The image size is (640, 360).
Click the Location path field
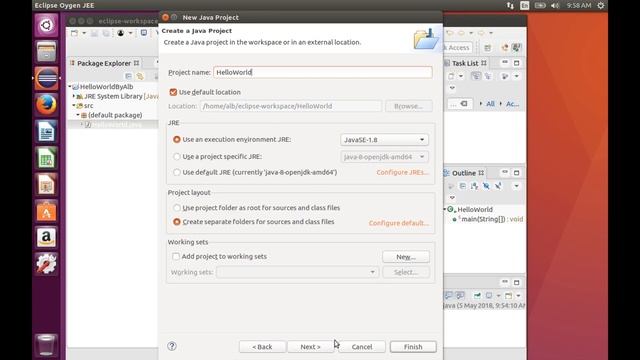291,106
